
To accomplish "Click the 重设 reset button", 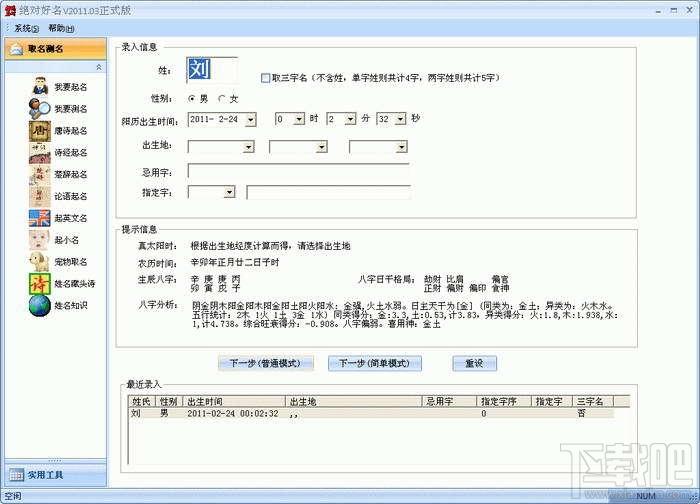I will tap(474, 363).
